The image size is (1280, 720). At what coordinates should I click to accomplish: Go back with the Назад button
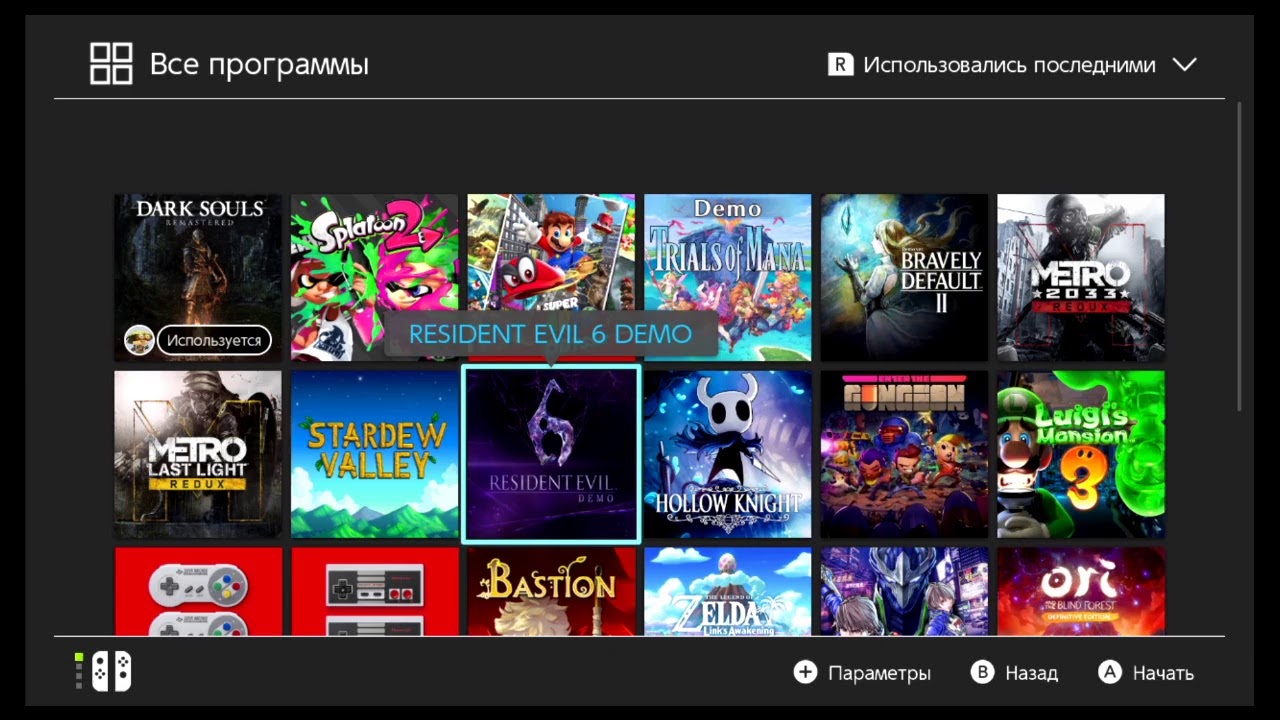coord(1014,673)
